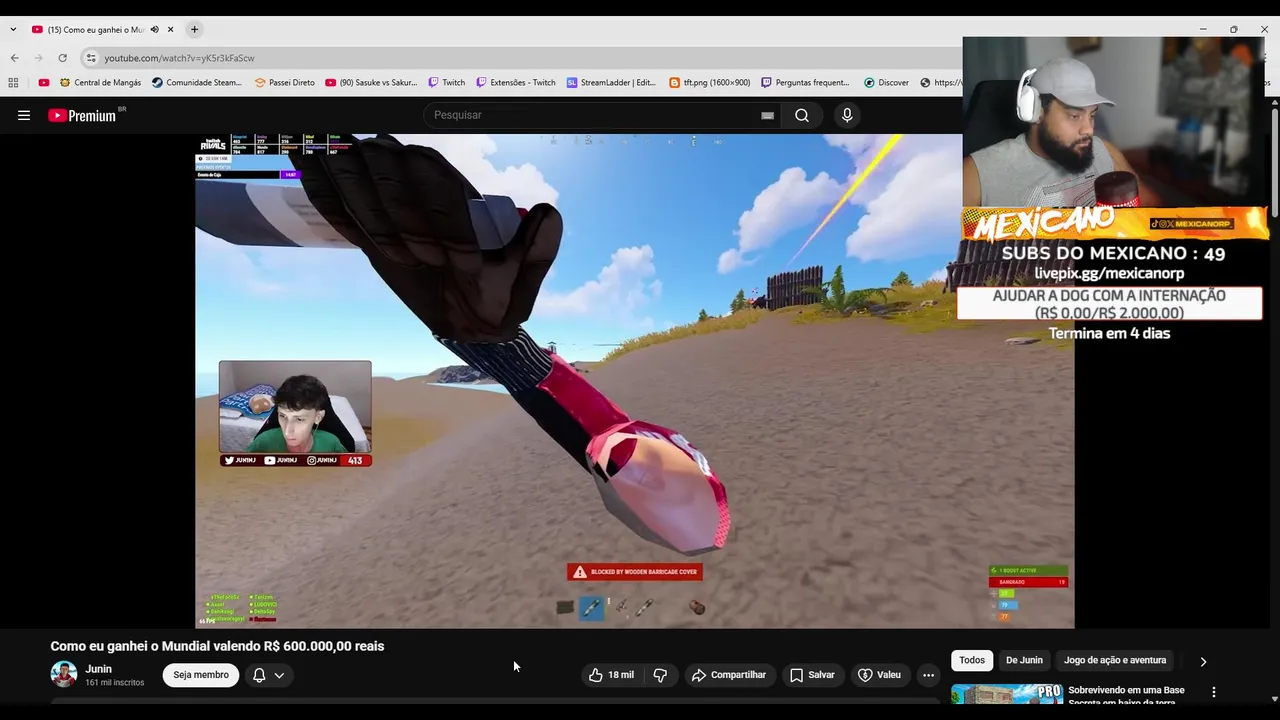Select the De Junin filter chip

1024,660
